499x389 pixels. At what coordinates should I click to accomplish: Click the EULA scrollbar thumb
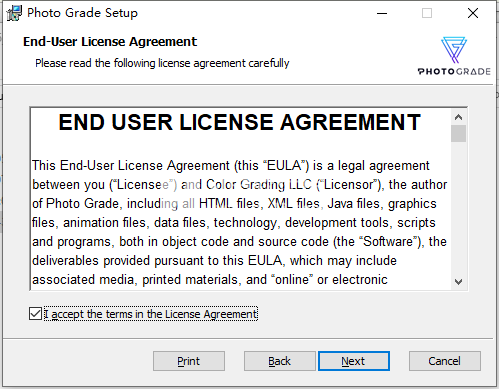[x=458, y=134]
